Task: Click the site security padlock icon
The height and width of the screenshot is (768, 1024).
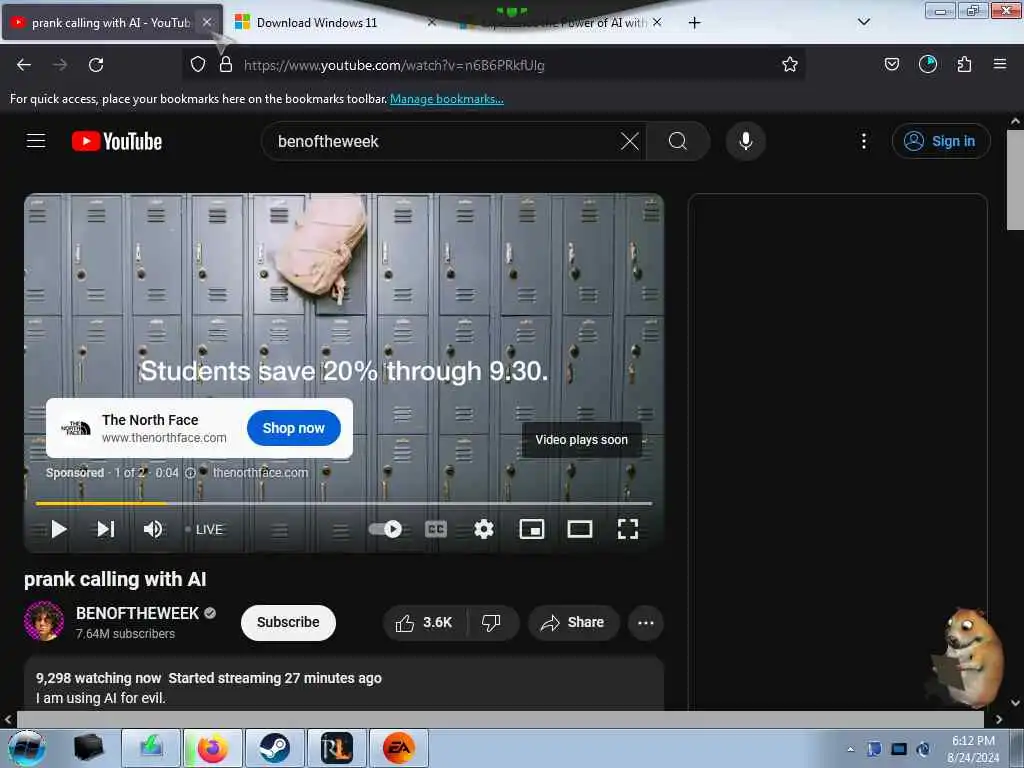Action: (x=226, y=64)
